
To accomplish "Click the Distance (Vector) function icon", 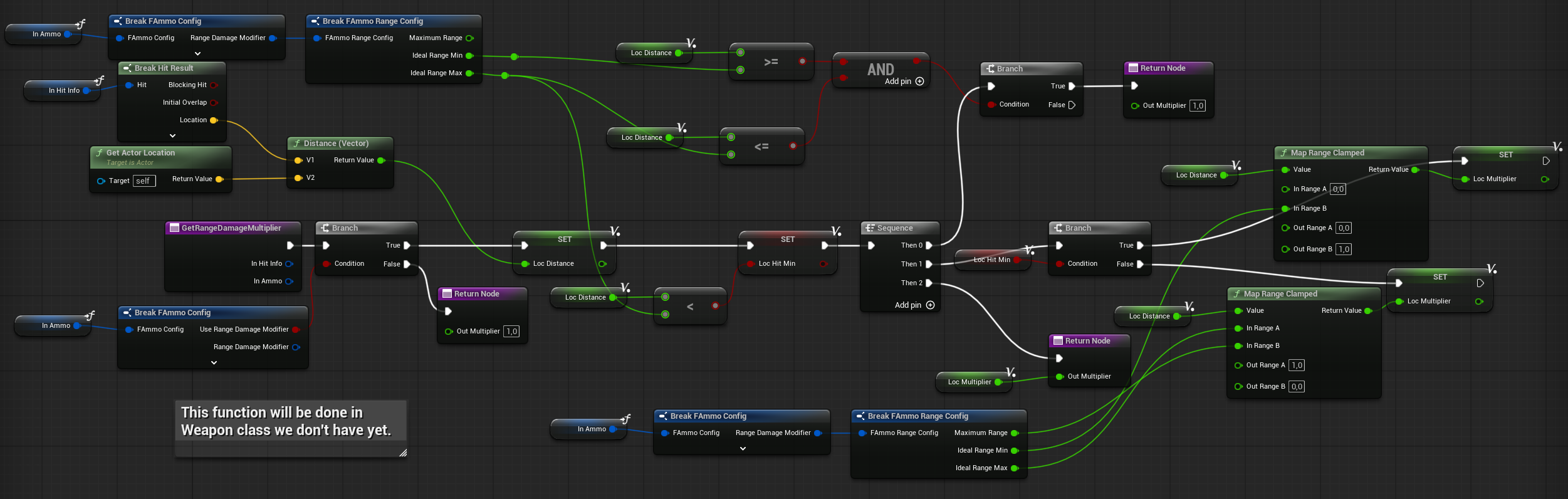I will pos(296,144).
